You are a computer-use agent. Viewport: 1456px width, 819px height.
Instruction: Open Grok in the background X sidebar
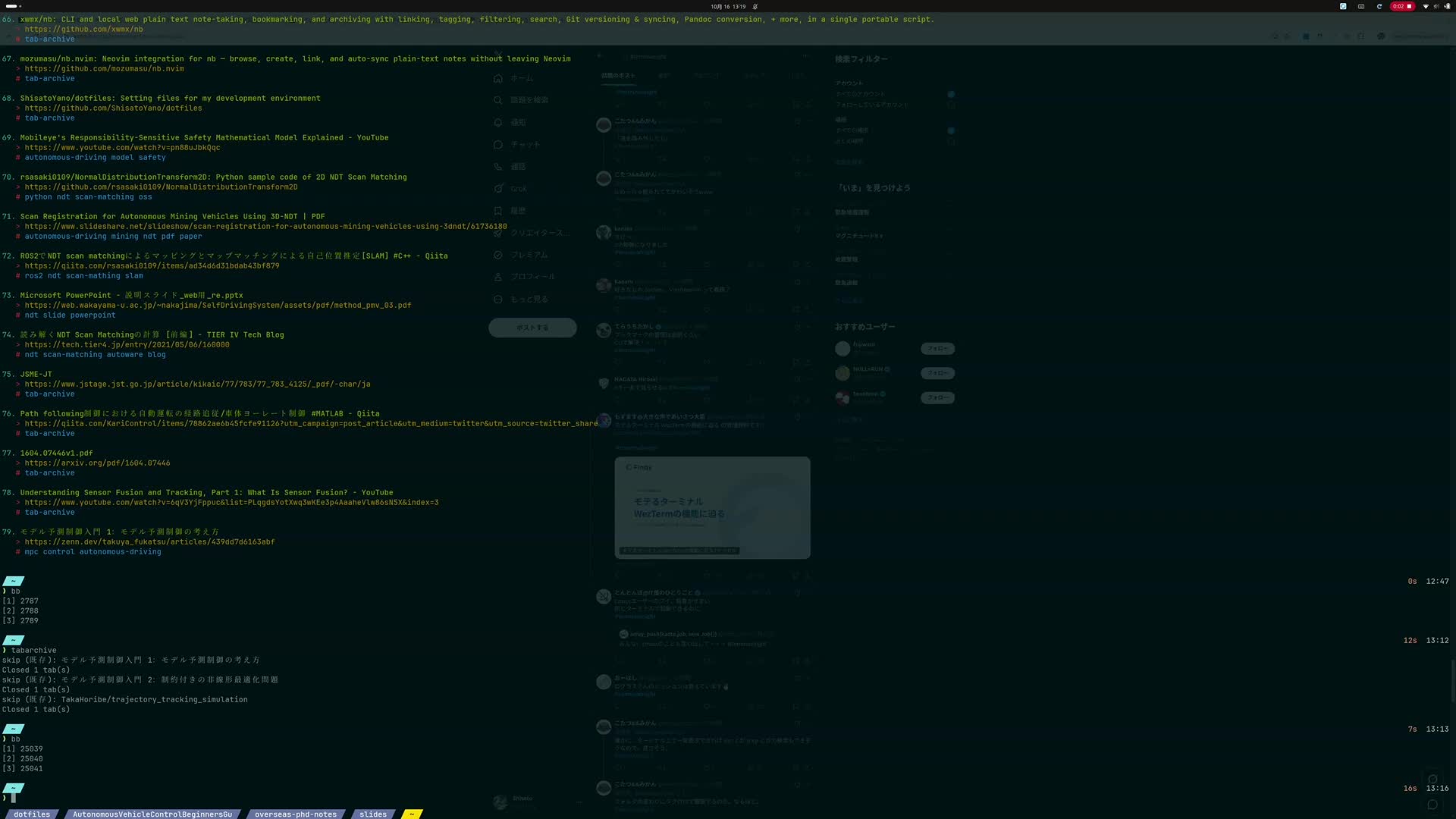pos(510,189)
